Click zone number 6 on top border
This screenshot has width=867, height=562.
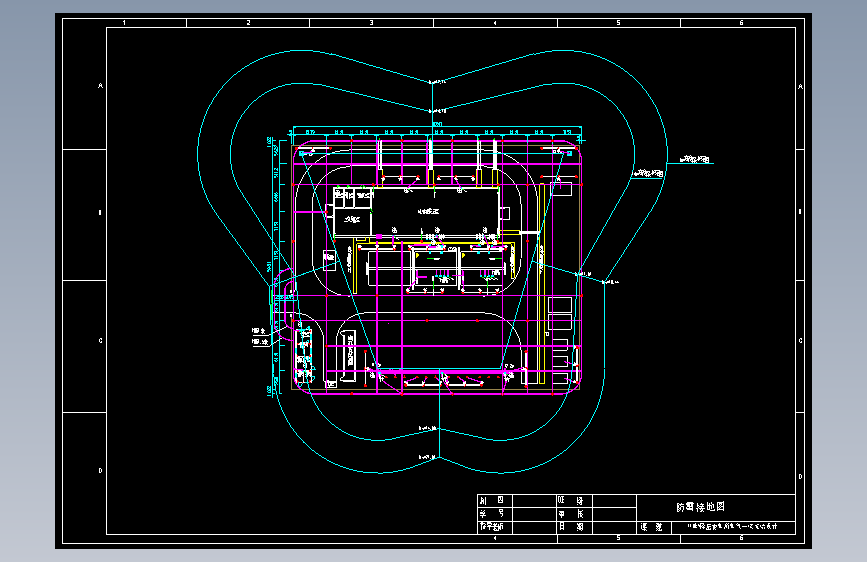pyautogui.click(x=741, y=23)
